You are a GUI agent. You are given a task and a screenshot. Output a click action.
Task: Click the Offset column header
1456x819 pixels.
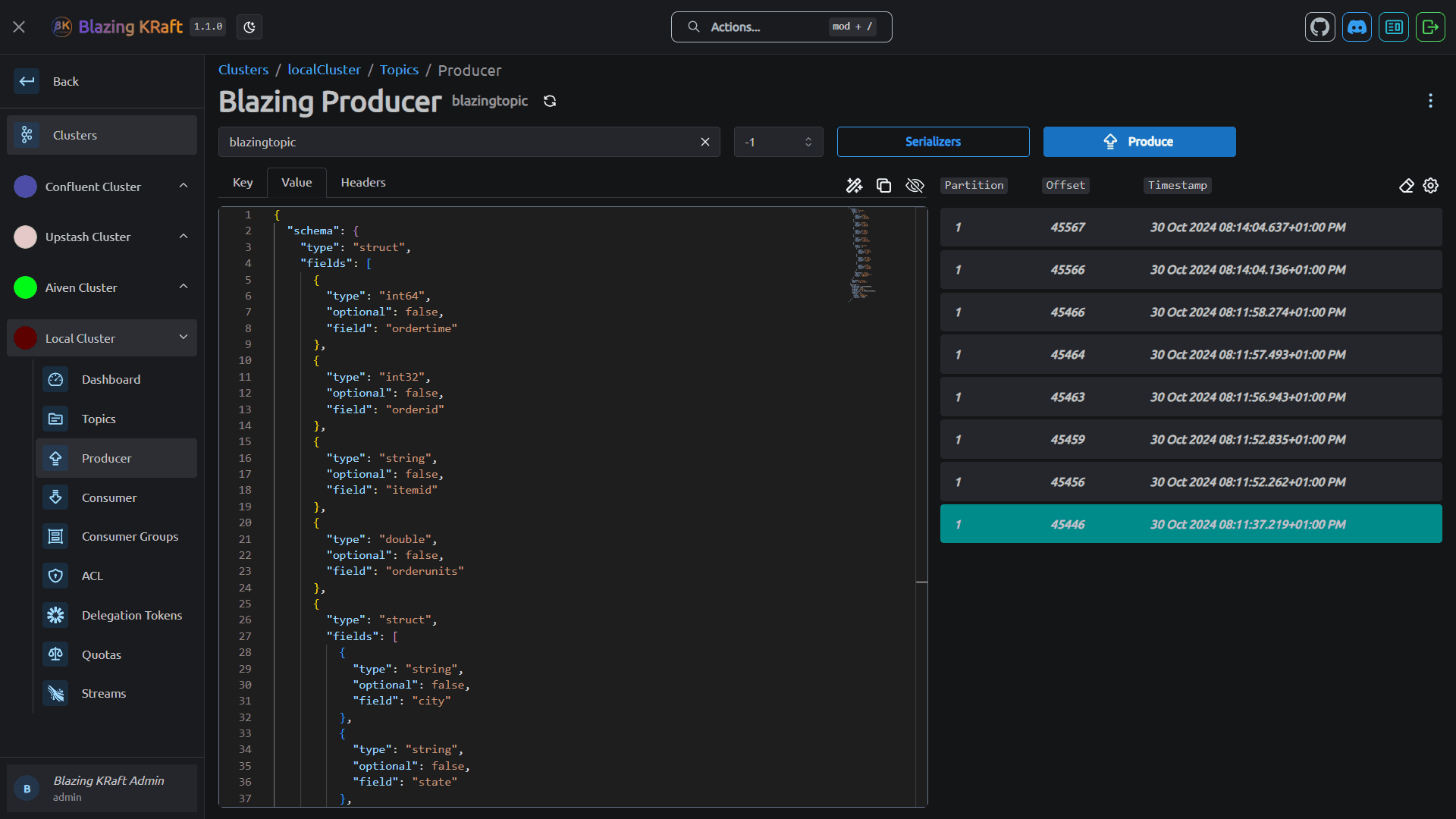tap(1065, 186)
